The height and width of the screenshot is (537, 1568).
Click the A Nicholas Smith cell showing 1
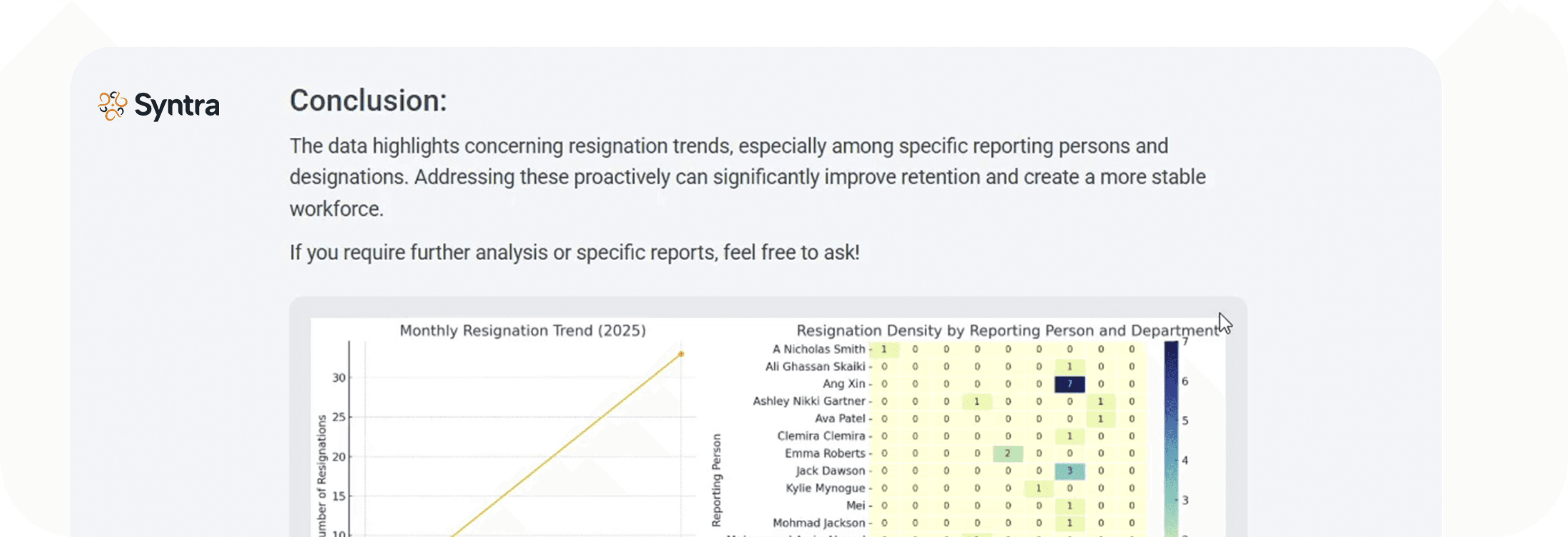[x=884, y=349]
